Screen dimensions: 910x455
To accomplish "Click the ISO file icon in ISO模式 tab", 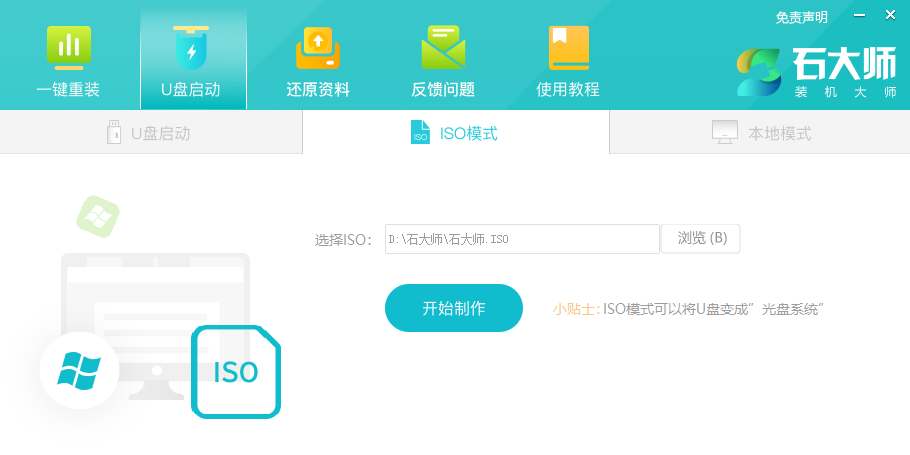I will [420, 132].
